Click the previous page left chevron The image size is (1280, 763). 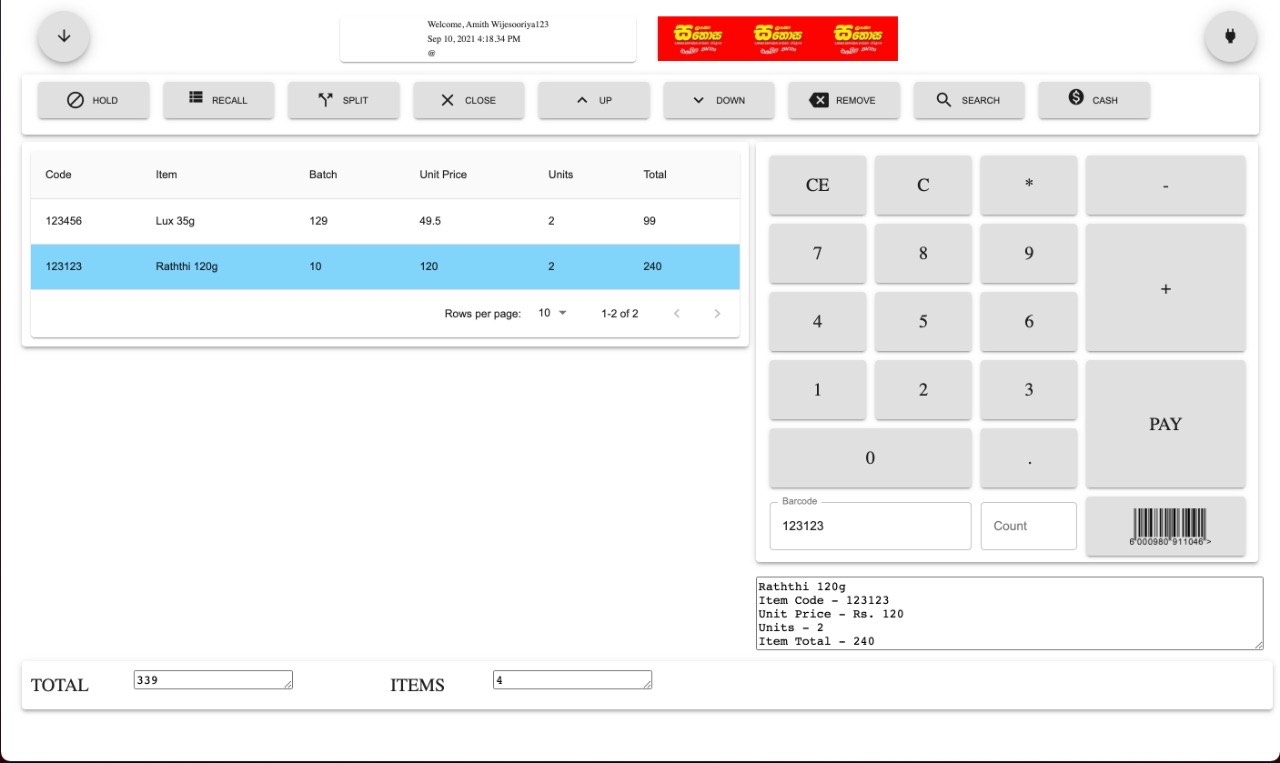point(677,313)
